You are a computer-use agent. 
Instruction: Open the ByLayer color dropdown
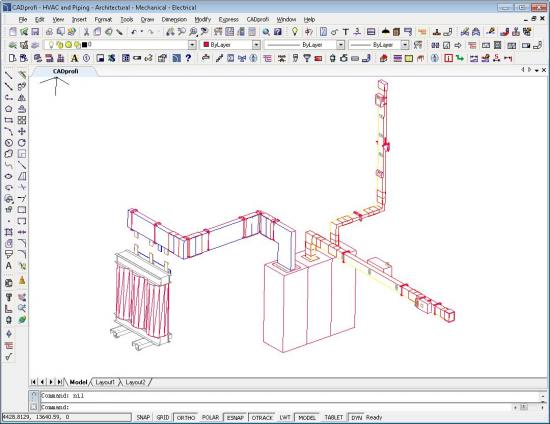256,45
